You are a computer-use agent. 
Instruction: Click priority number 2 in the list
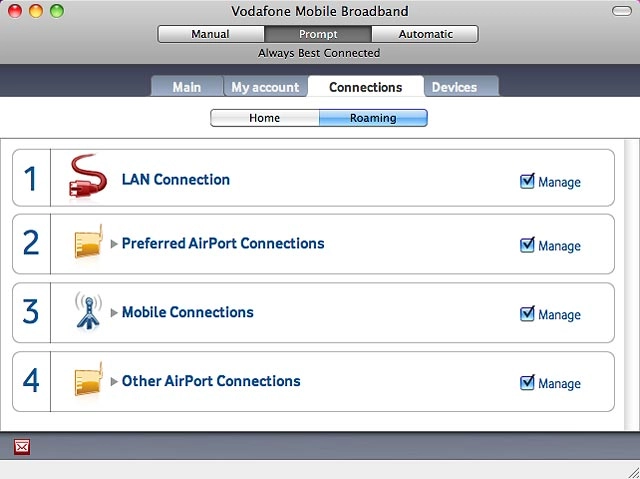pos(31,242)
